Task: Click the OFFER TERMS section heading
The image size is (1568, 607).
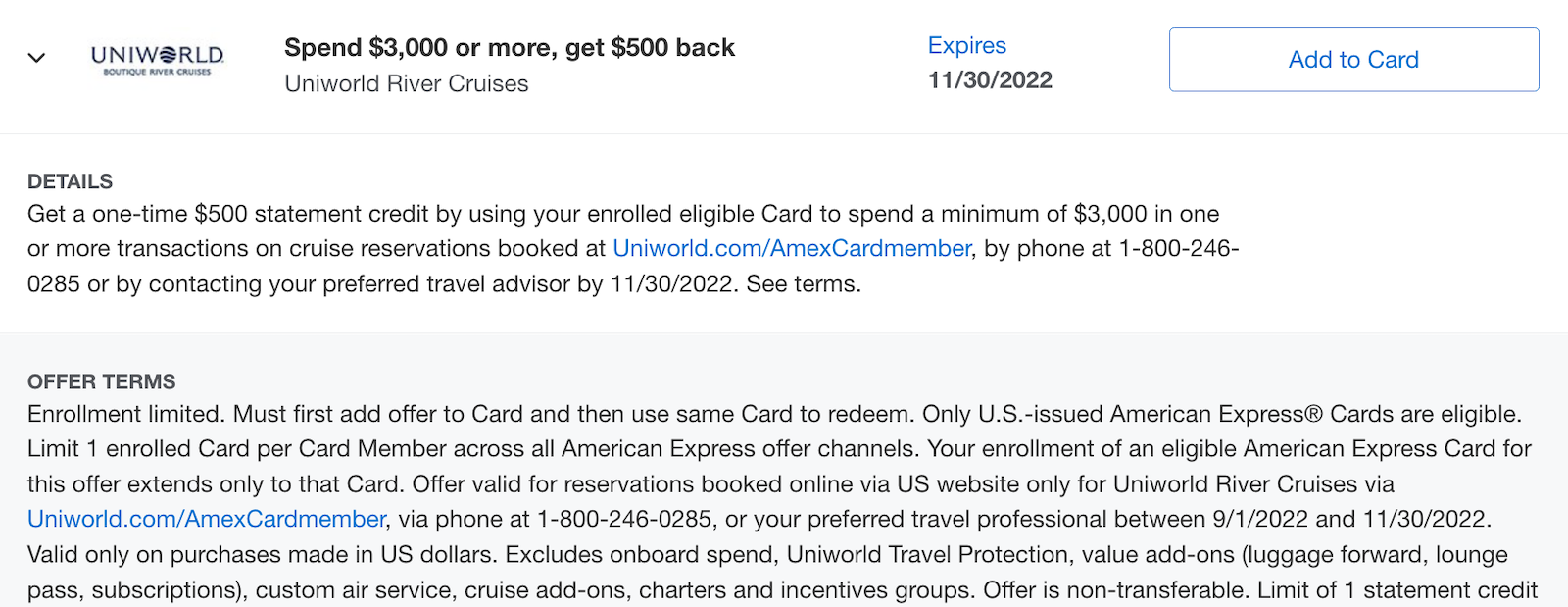Action: (101, 381)
